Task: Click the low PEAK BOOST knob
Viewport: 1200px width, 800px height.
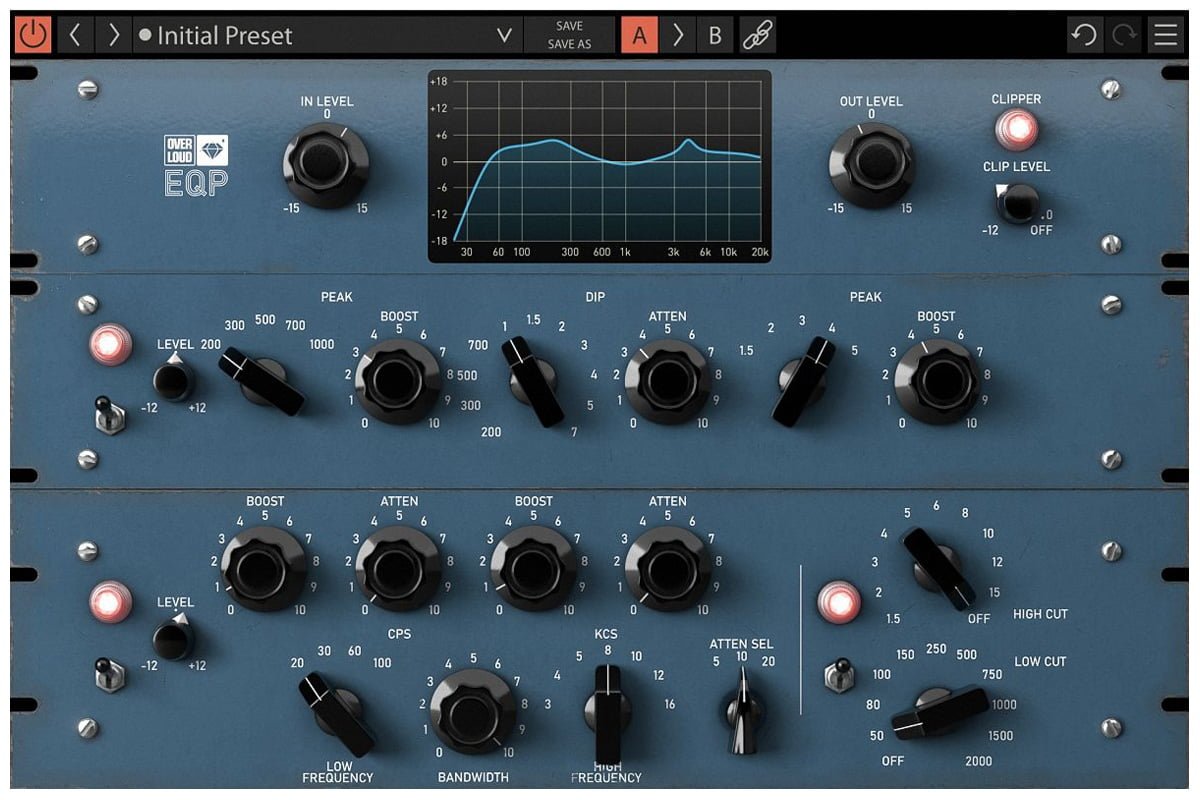Action: [398, 382]
